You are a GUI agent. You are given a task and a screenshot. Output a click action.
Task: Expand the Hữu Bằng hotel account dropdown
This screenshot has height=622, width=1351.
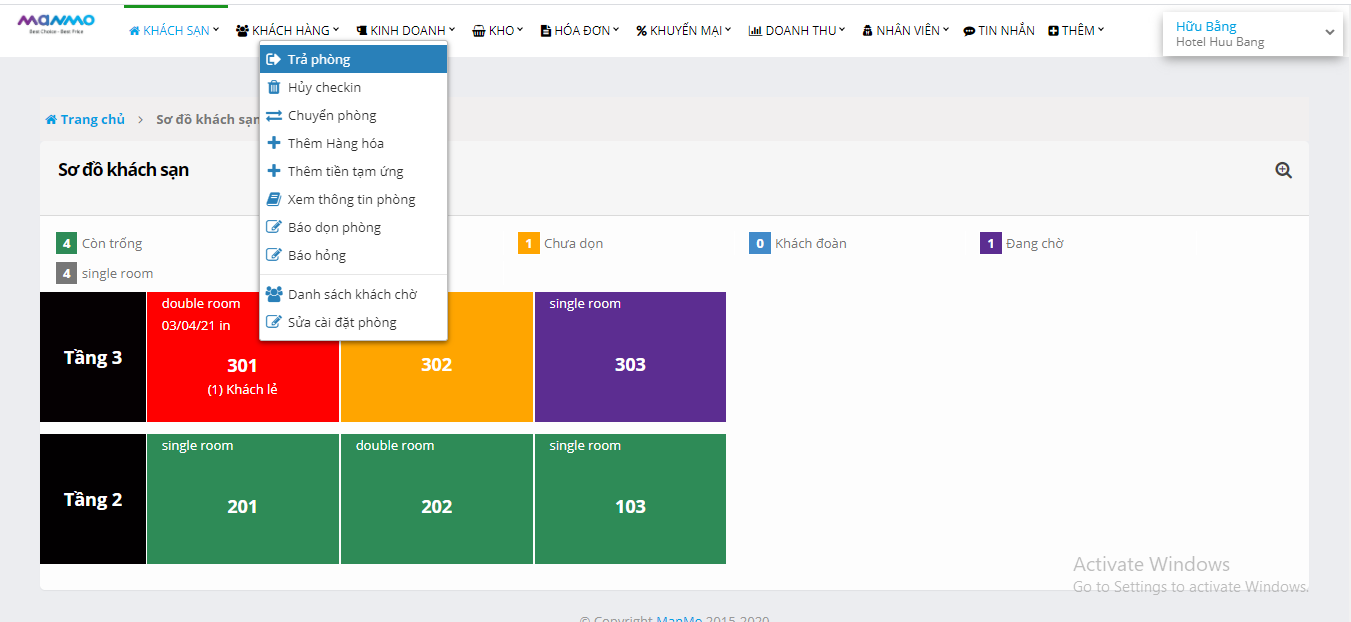[x=1329, y=33]
